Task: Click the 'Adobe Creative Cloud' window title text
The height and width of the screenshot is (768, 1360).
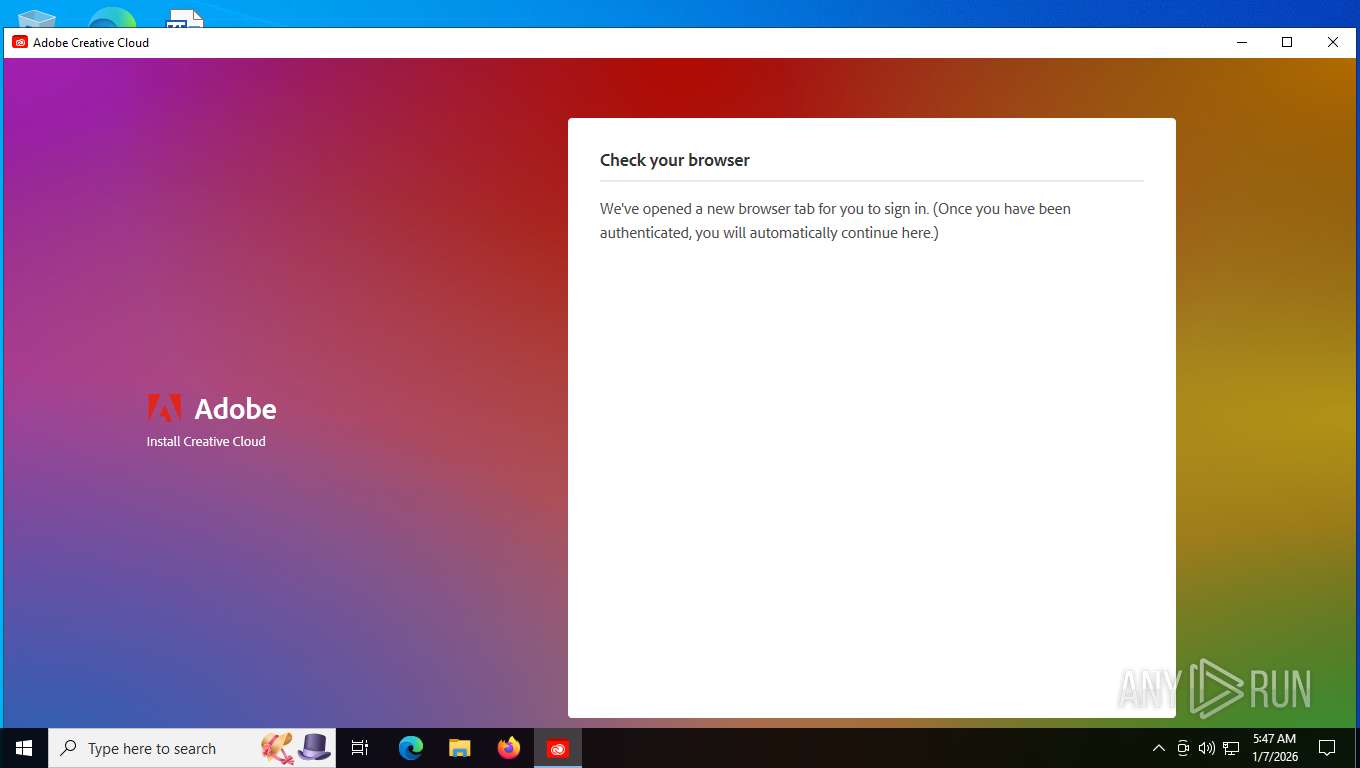Action: [91, 43]
